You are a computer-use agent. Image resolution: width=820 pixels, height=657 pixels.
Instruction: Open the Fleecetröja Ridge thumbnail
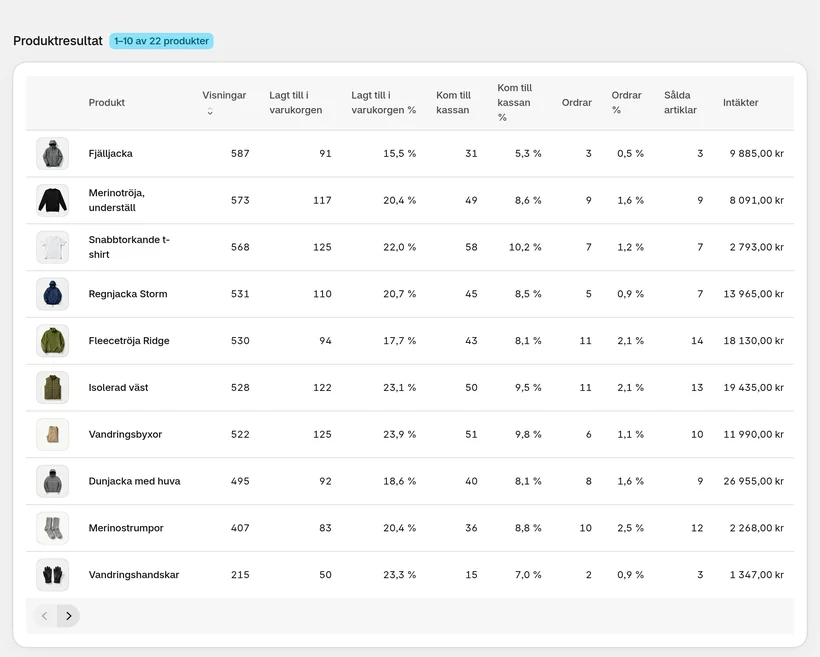point(52,341)
